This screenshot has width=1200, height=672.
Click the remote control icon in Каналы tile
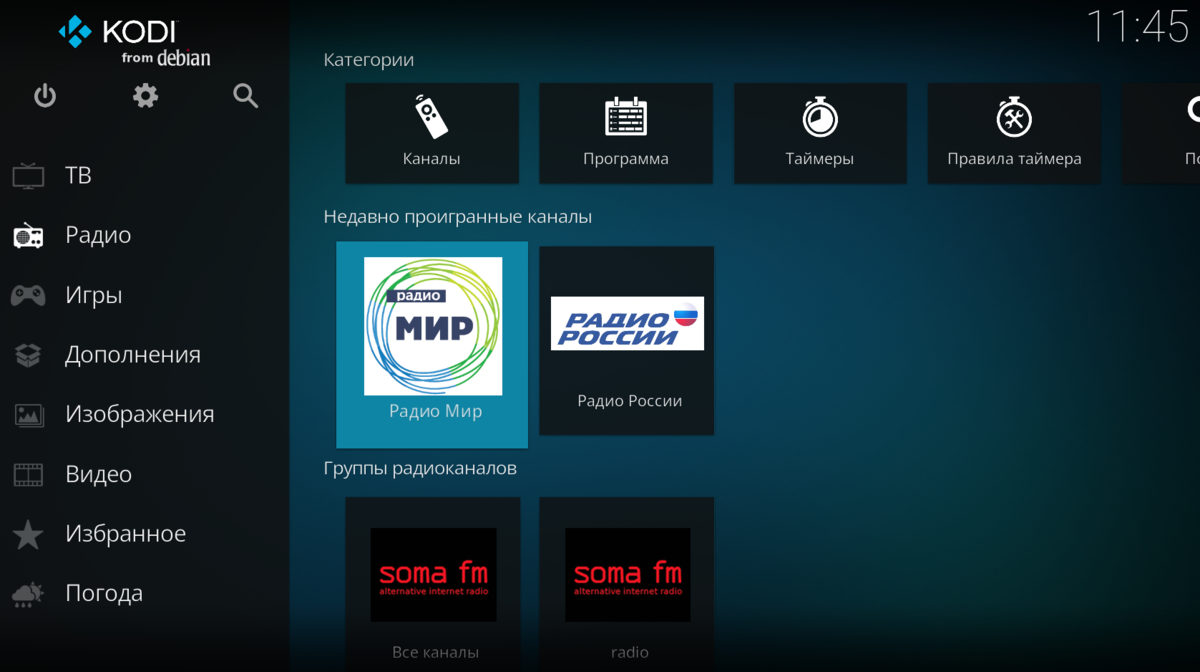(431, 116)
